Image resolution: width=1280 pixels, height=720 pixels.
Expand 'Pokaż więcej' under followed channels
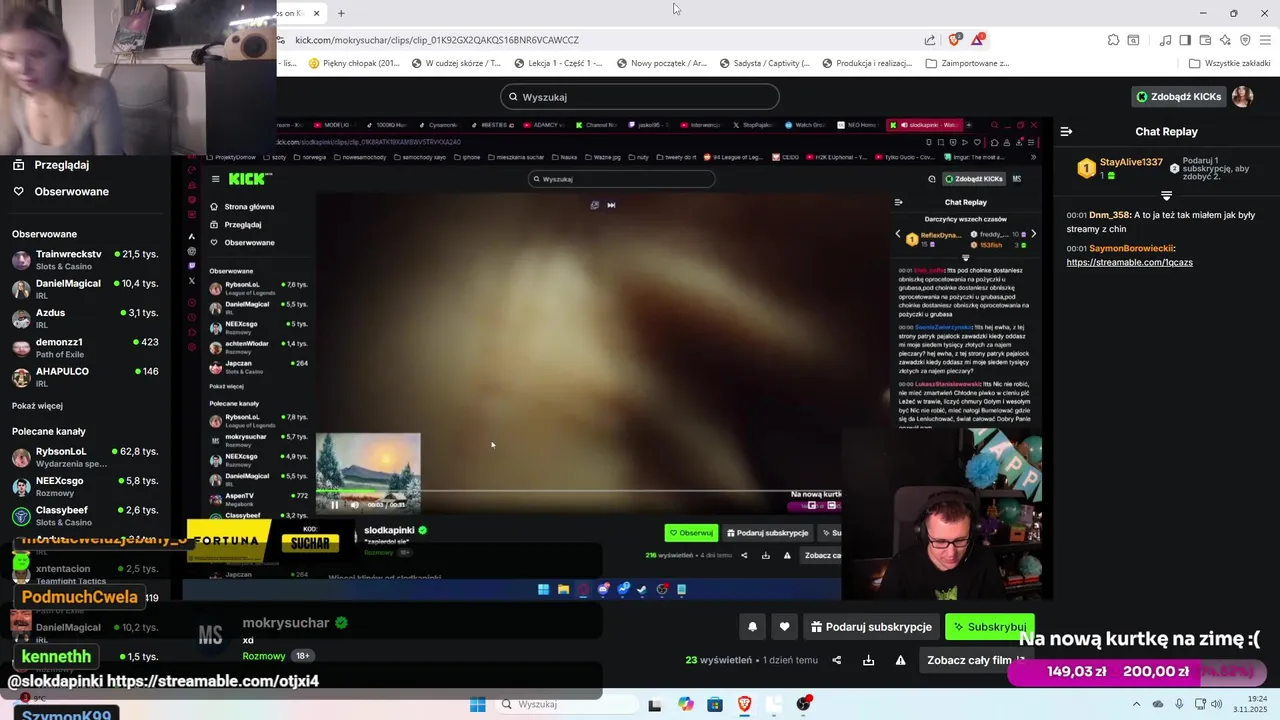click(37, 406)
